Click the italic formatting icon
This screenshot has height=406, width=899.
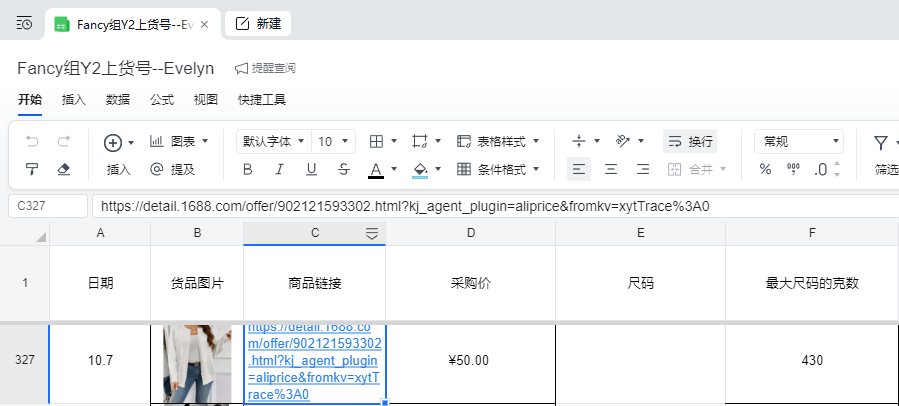point(279,169)
